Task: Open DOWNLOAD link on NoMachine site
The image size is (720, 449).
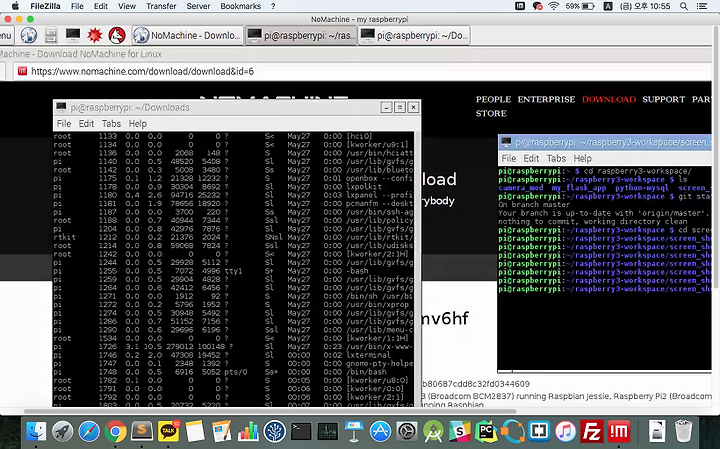Action: [609, 100]
